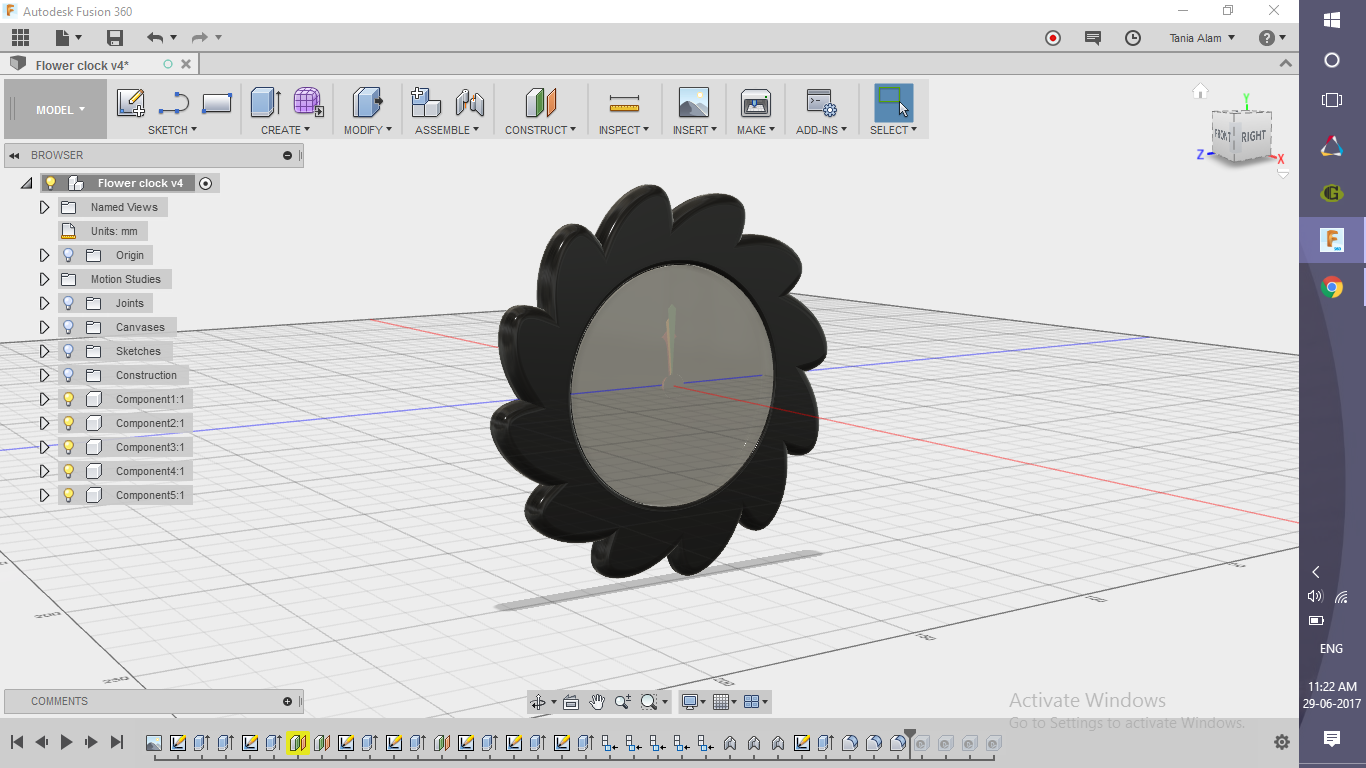Hide Component3:1 using its light bulb
Viewport: 1366px width, 768px height.
tap(68, 447)
